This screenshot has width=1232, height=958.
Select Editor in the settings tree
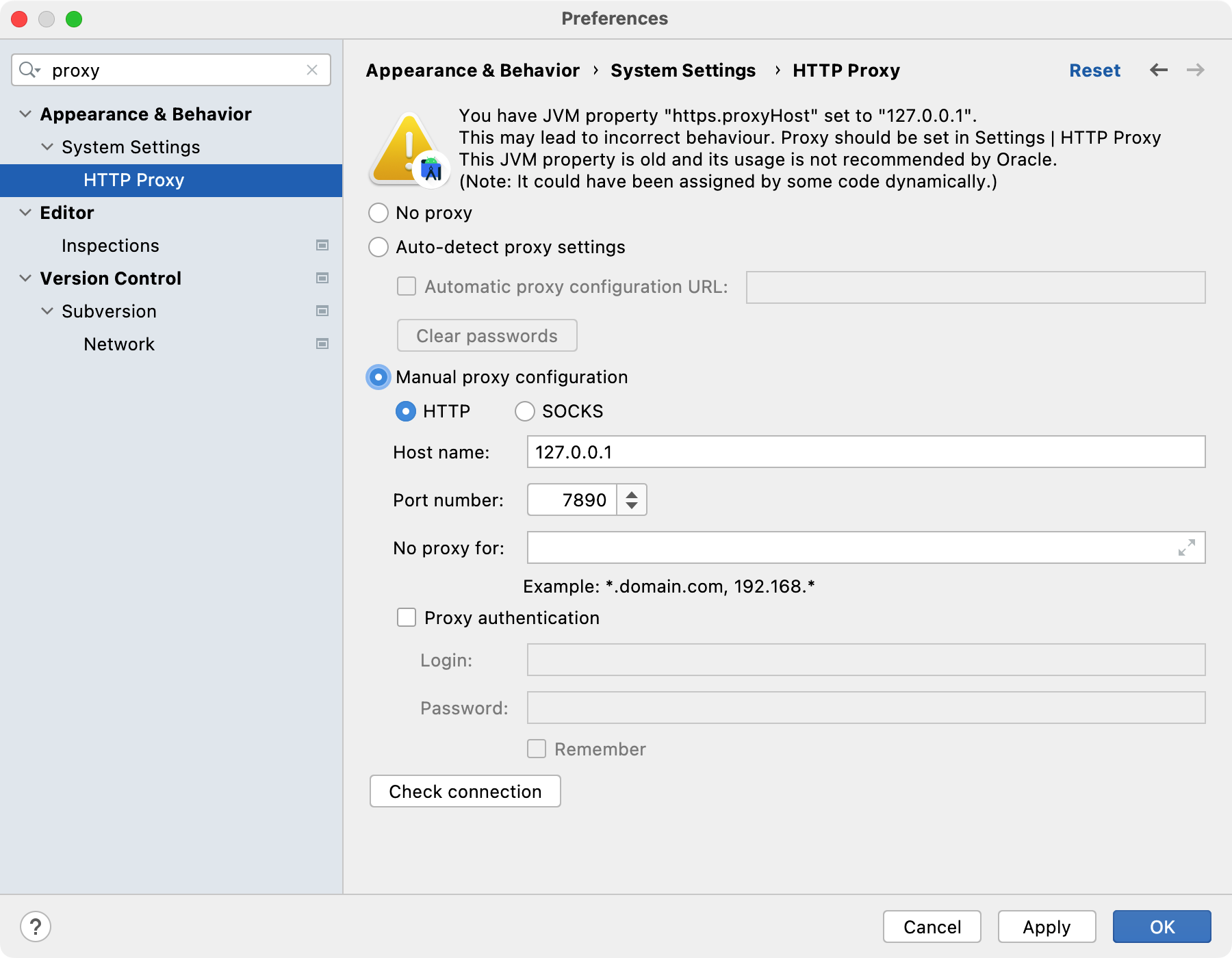point(66,213)
